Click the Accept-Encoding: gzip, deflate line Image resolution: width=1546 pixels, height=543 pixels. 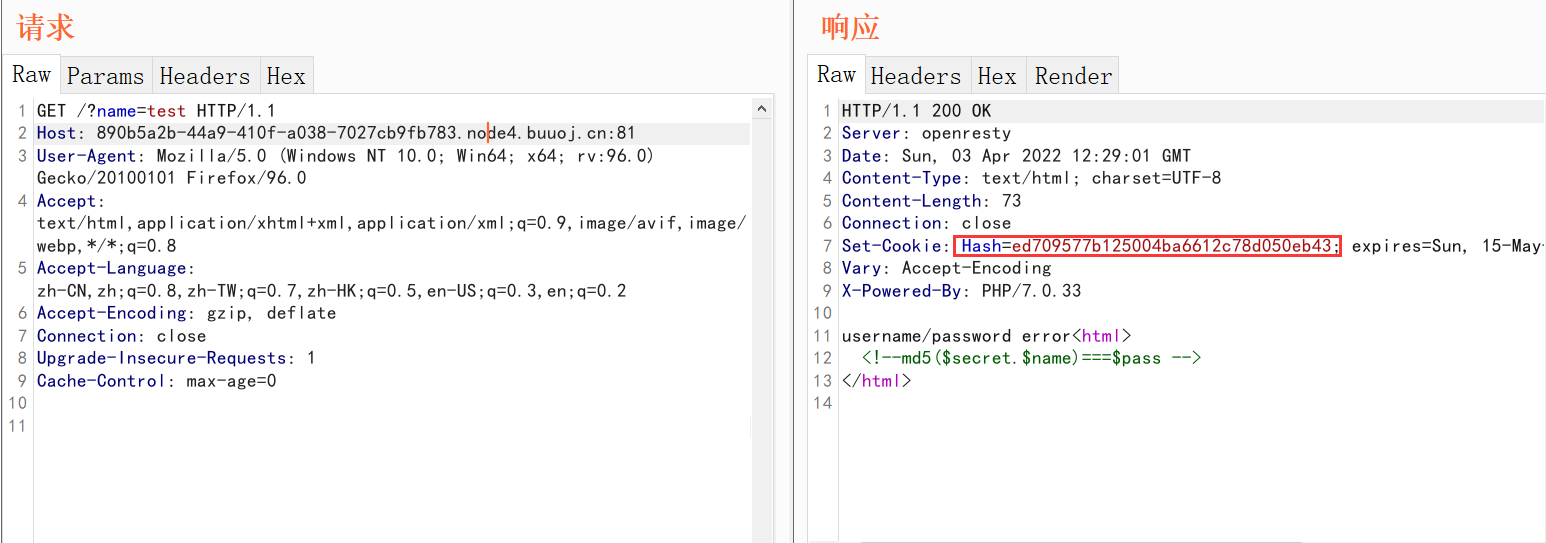pyautogui.click(x=186, y=313)
